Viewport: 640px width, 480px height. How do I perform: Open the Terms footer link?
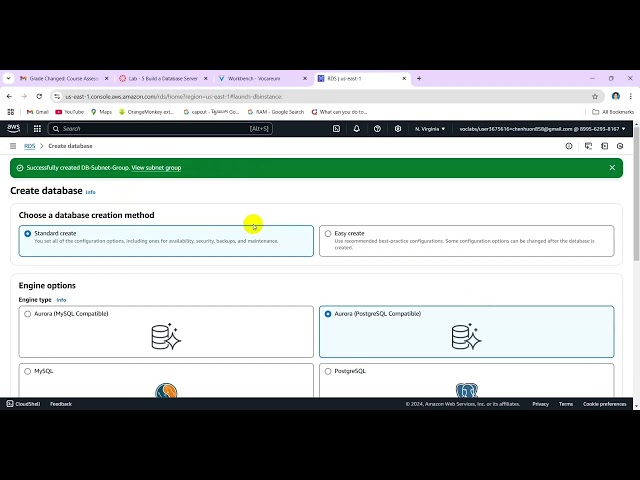pyautogui.click(x=566, y=404)
